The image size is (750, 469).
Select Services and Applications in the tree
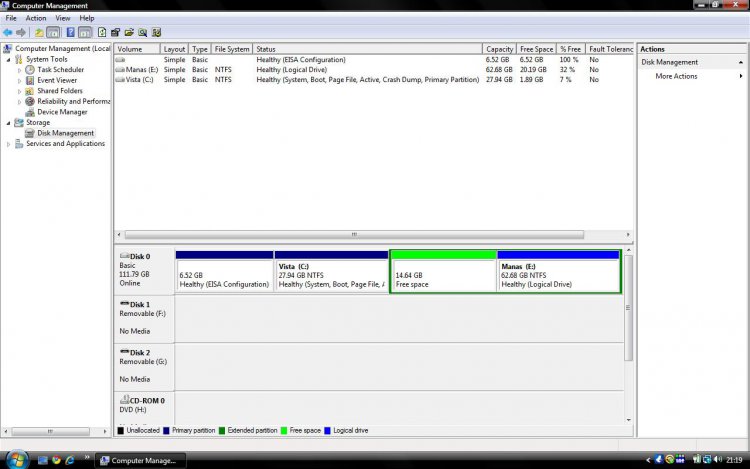point(66,143)
